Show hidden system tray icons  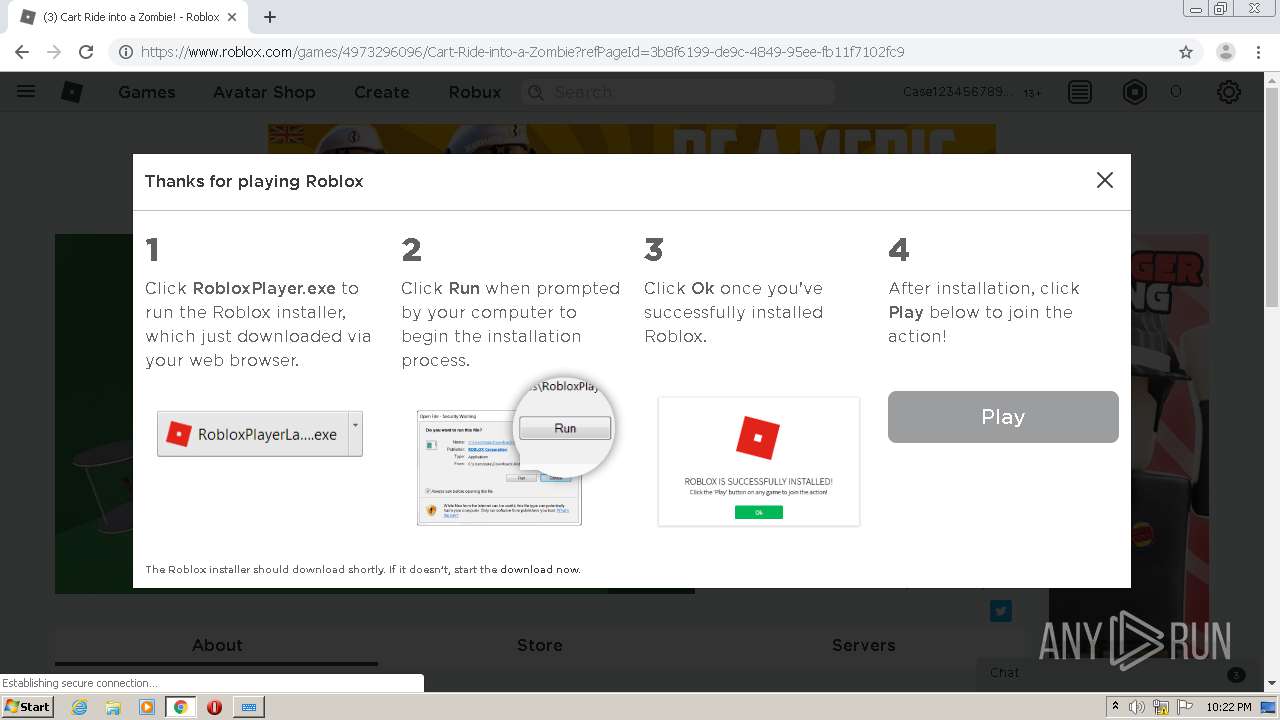(1115, 707)
